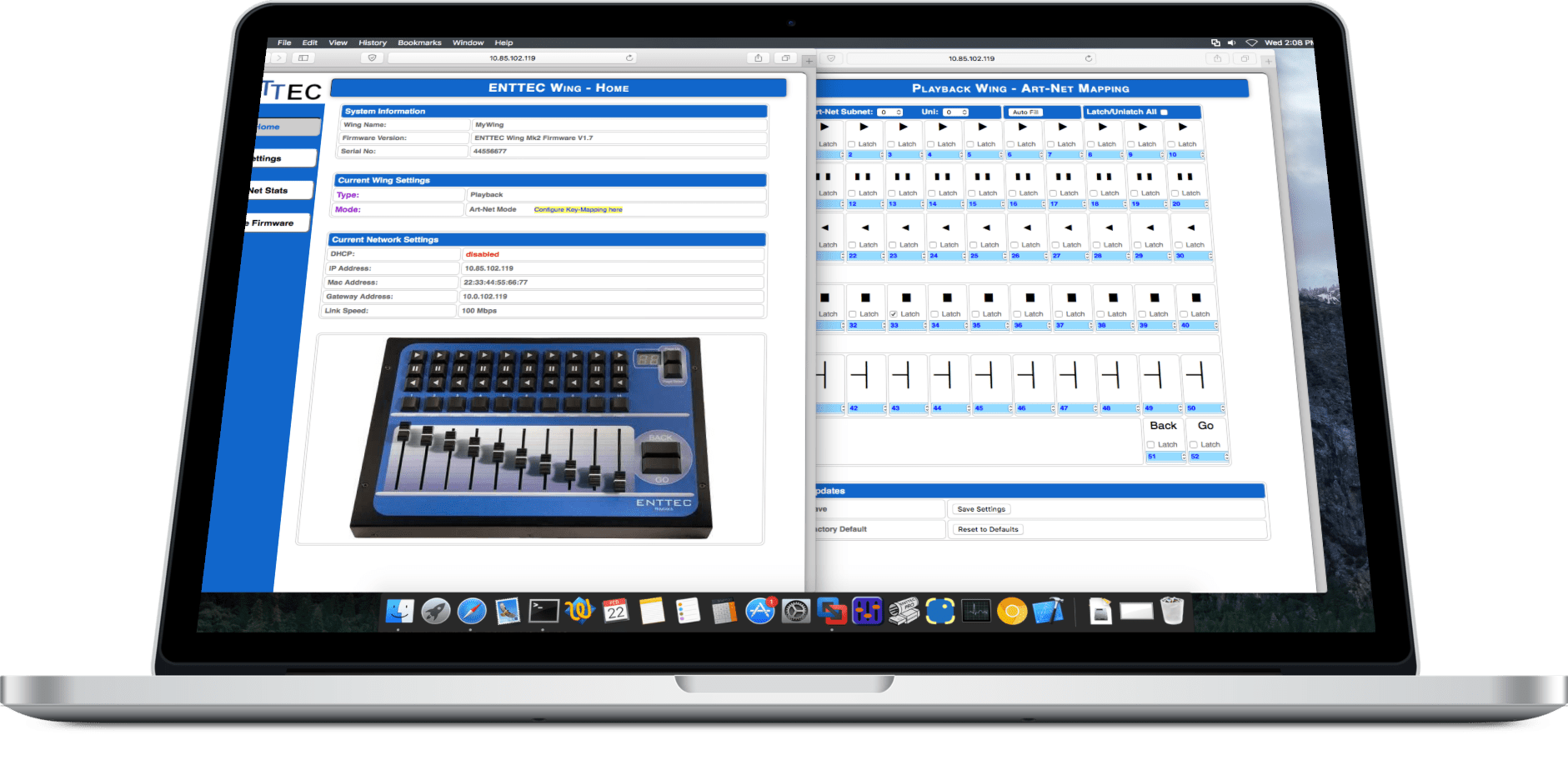Screen dimensions: 1568x765
Task: Click channel stepper showing 47
Action: [x=1078, y=408]
